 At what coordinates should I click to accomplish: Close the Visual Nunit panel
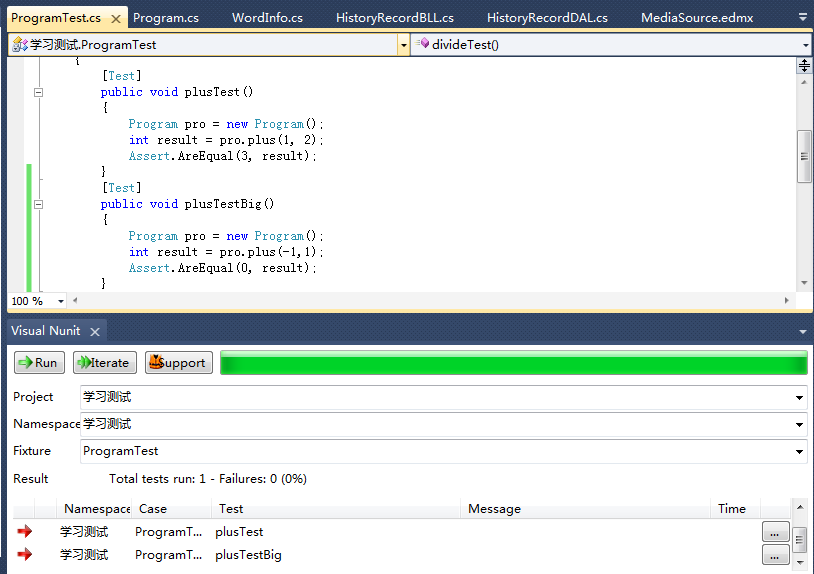94,332
